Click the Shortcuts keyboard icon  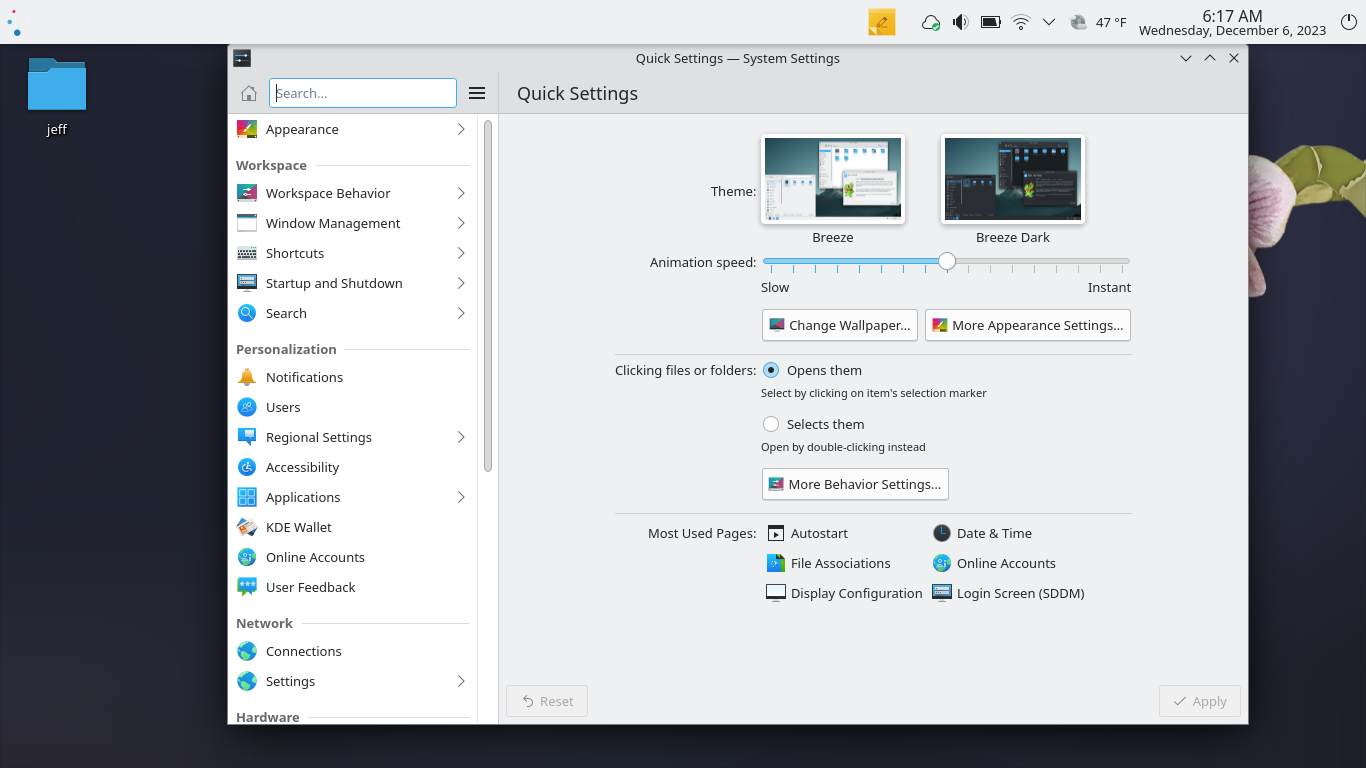247,253
